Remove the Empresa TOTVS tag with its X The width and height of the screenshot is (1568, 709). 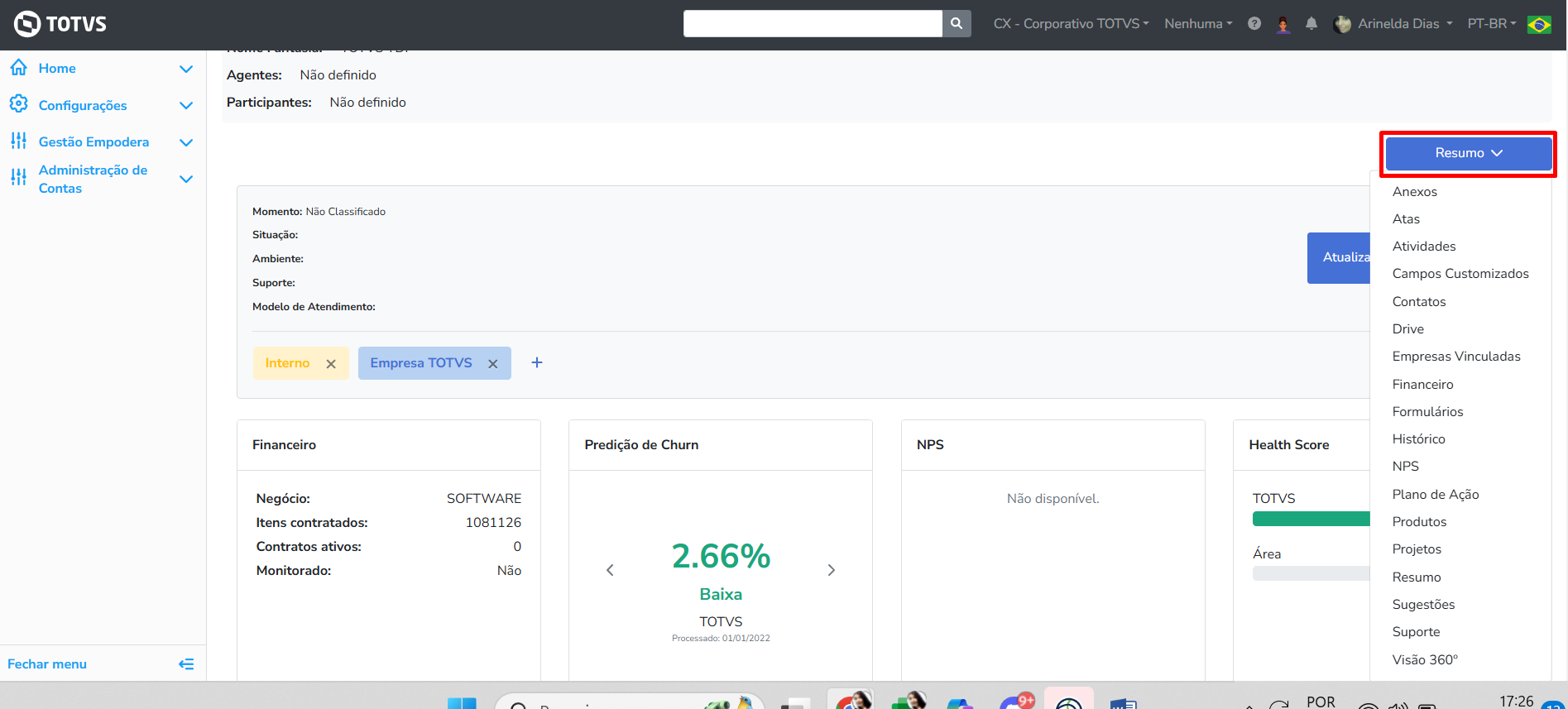[493, 364]
